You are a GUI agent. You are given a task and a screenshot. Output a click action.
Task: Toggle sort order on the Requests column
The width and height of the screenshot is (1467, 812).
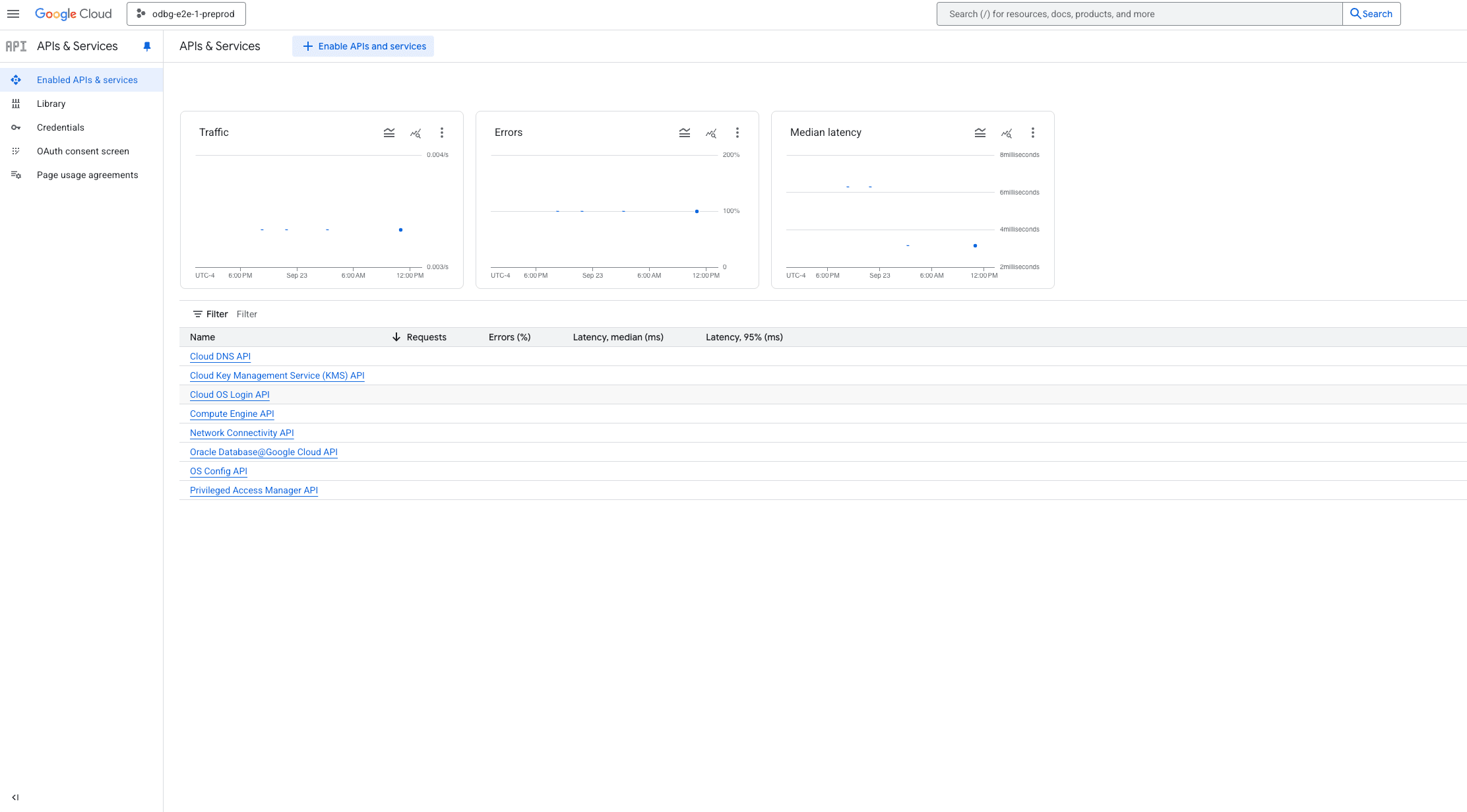tap(426, 337)
